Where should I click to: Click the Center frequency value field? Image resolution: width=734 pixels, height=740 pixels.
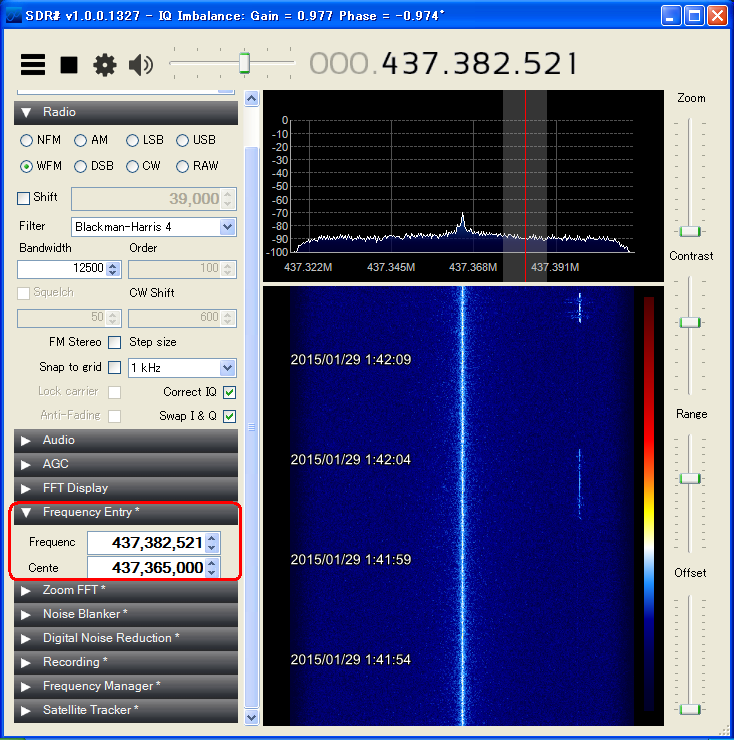(146, 567)
